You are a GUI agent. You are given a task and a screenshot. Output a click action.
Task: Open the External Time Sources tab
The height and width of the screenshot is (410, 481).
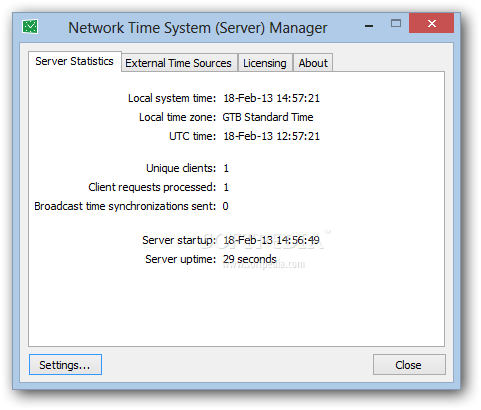pyautogui.click(x=179, y=63)
